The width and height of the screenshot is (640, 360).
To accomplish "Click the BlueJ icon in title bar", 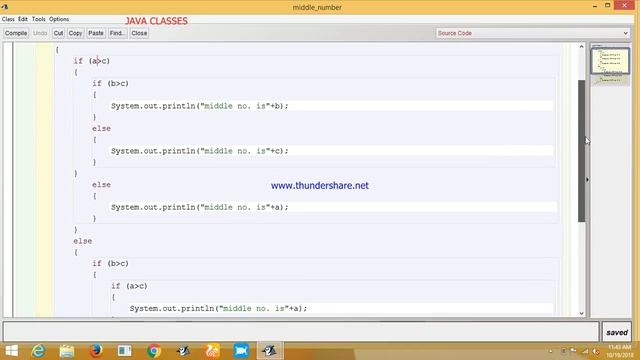I will pyautogui.click(x=5, y=7).
